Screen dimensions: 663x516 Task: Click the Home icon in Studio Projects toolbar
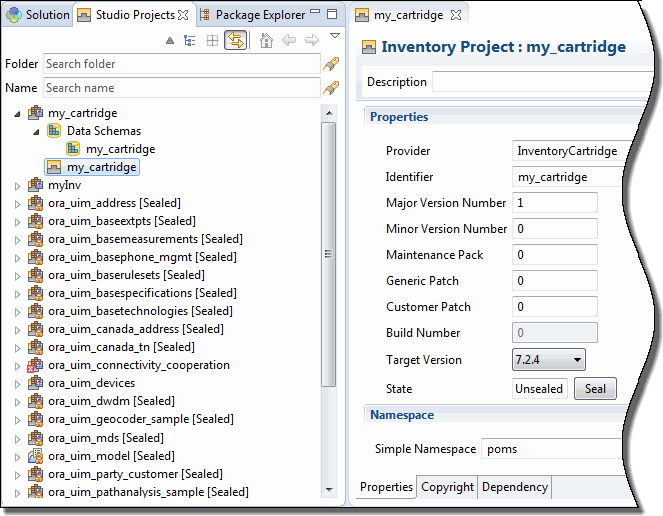coord(266,41)
